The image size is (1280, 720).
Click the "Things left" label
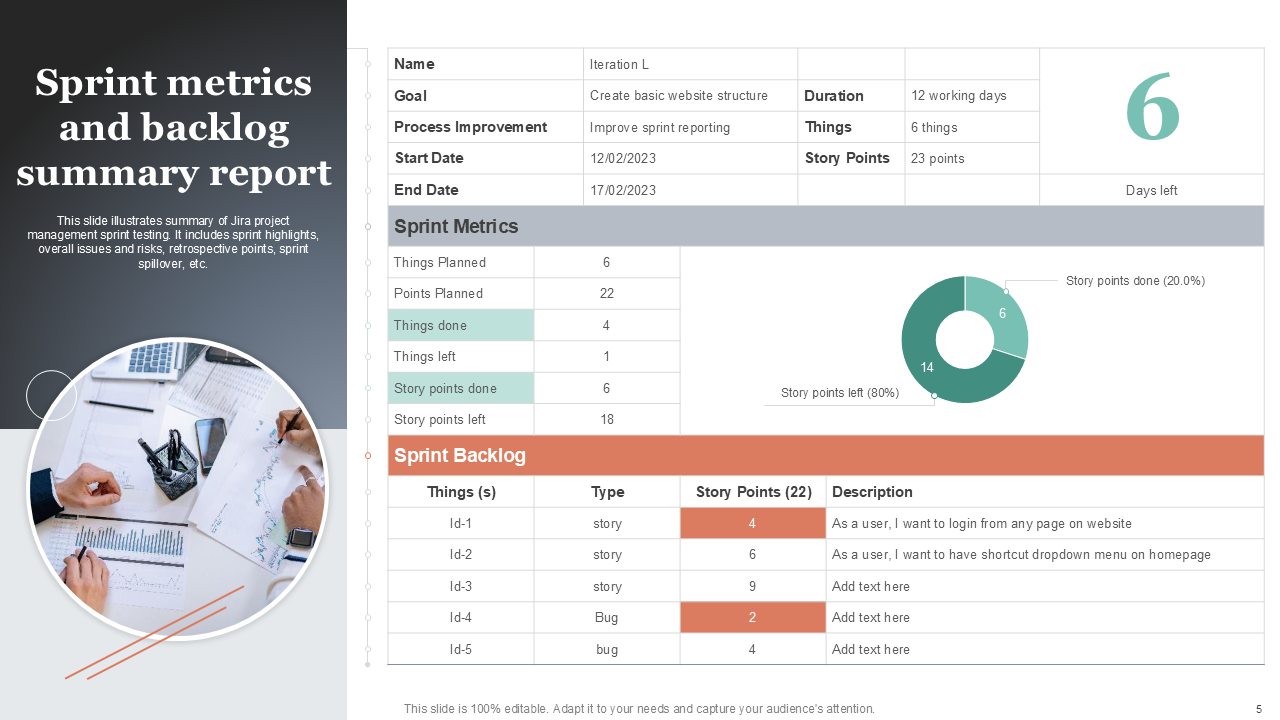click(x=425, y=356)
